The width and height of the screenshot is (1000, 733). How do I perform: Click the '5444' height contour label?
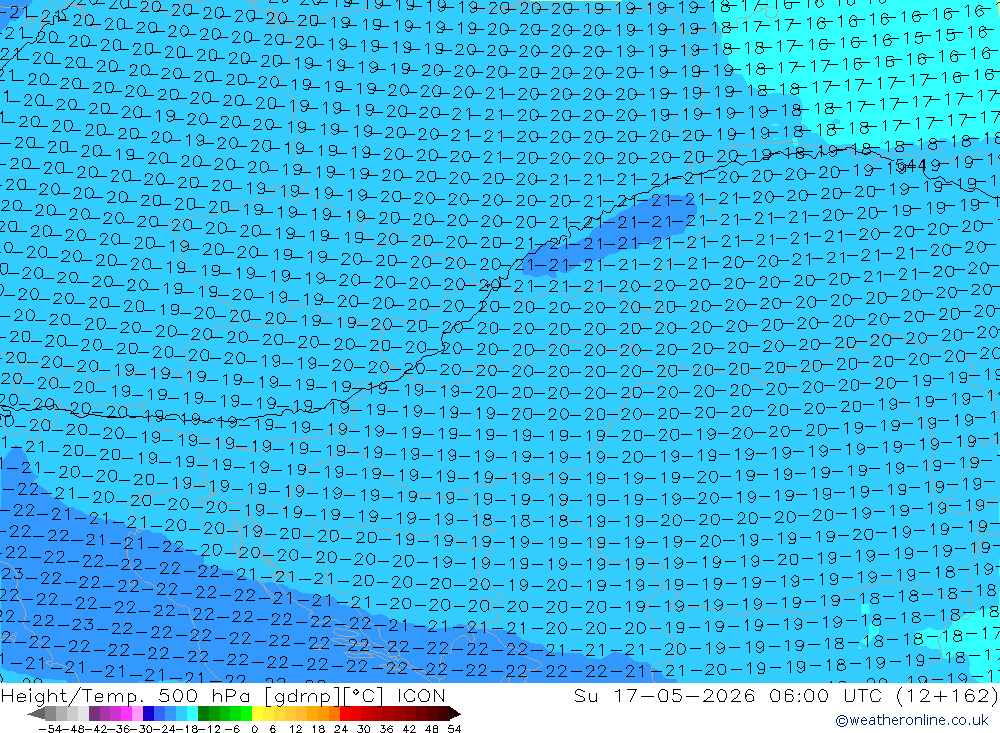911,165
